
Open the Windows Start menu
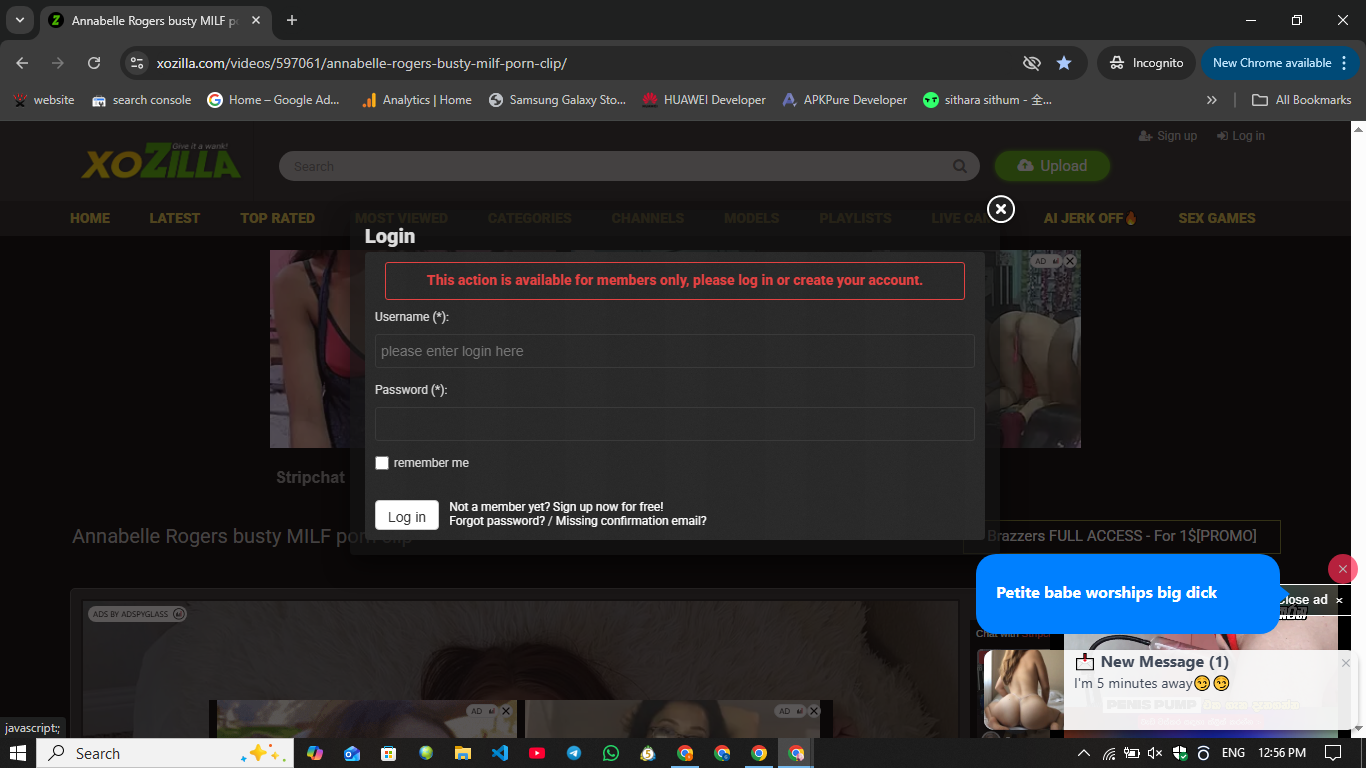pos(18,753)
